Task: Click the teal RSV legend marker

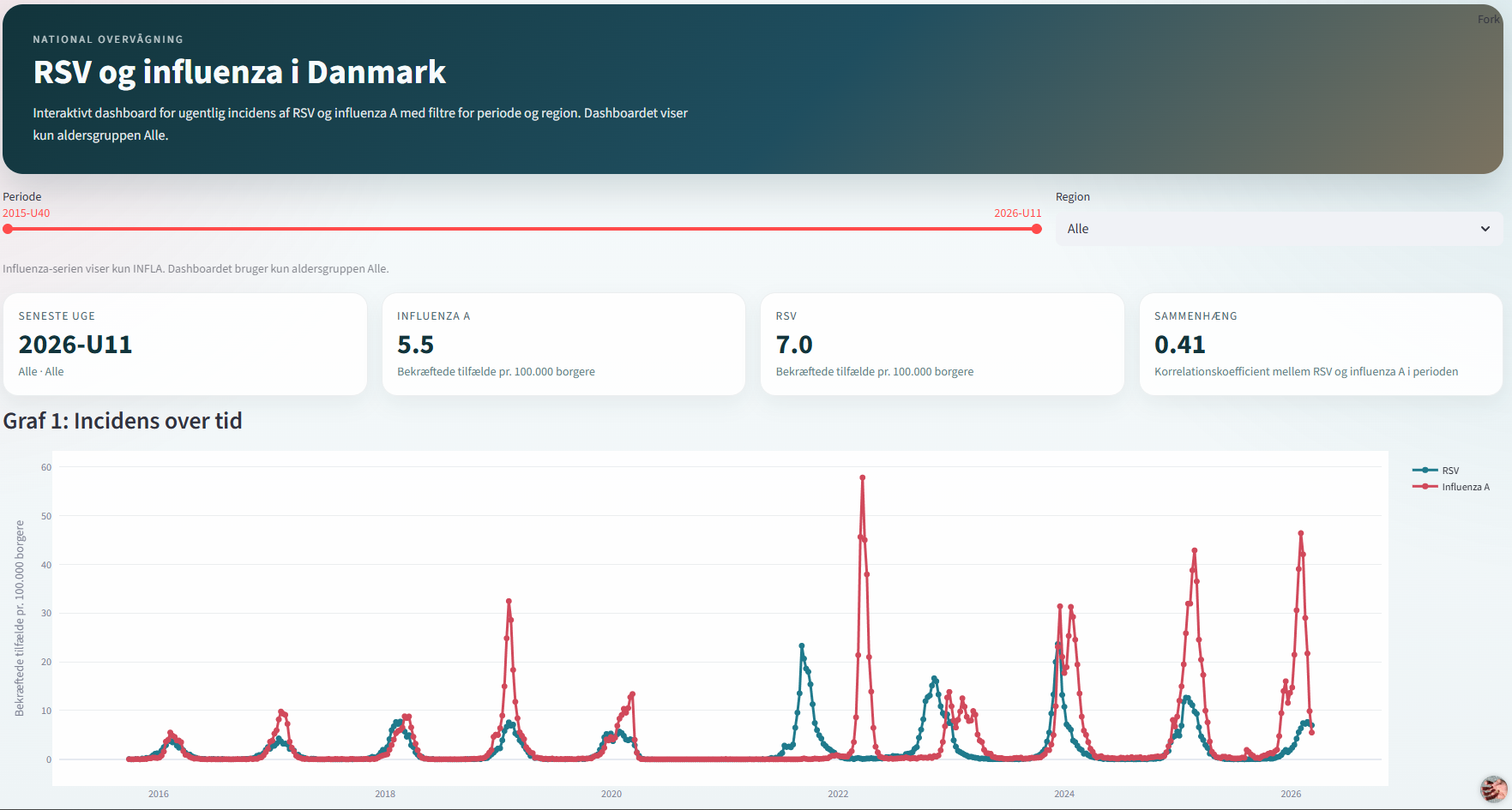Action: click(x=1425, y=471)
